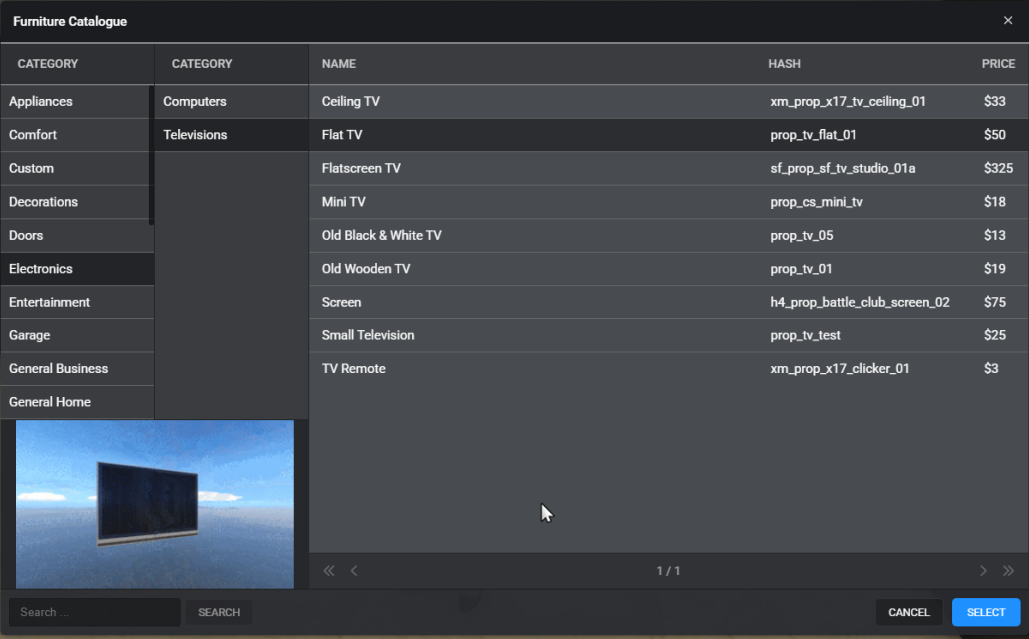Pick the Flatscreen TV item

coord(669,169)
